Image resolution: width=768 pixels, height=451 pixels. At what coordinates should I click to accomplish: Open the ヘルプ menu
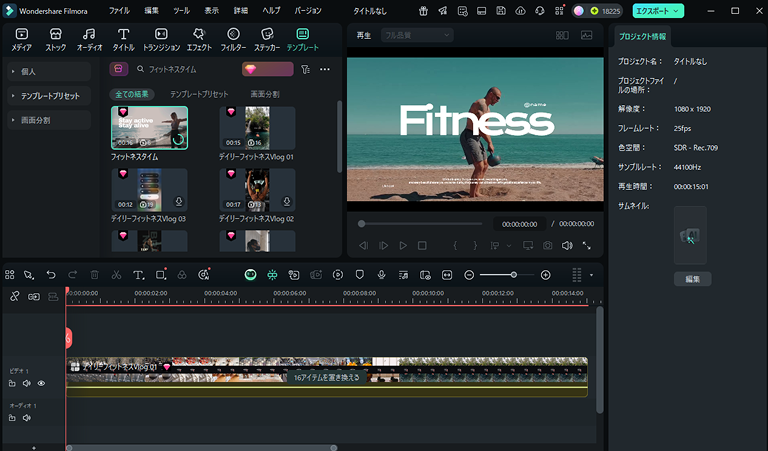click(271, 11)
